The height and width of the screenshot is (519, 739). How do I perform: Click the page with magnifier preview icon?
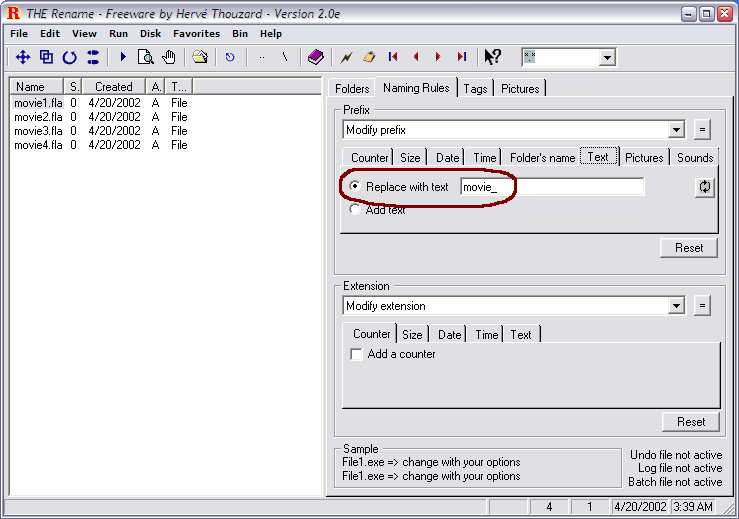point(146,57)
